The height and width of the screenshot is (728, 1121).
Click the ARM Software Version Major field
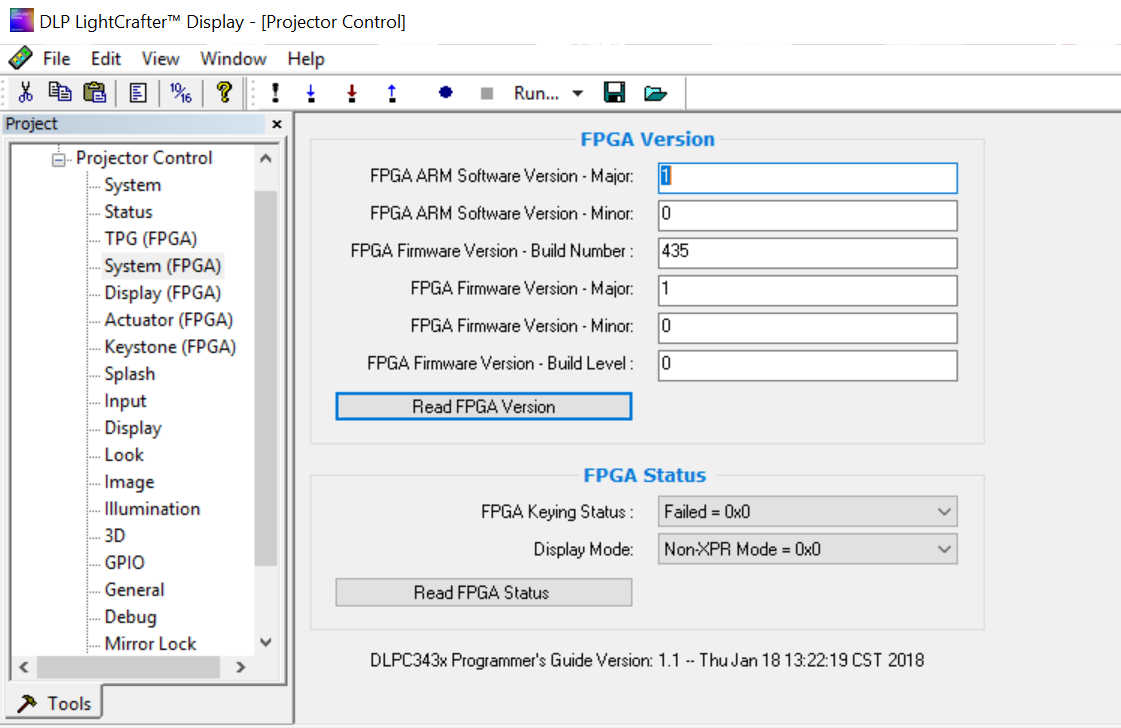pos(807,177)
